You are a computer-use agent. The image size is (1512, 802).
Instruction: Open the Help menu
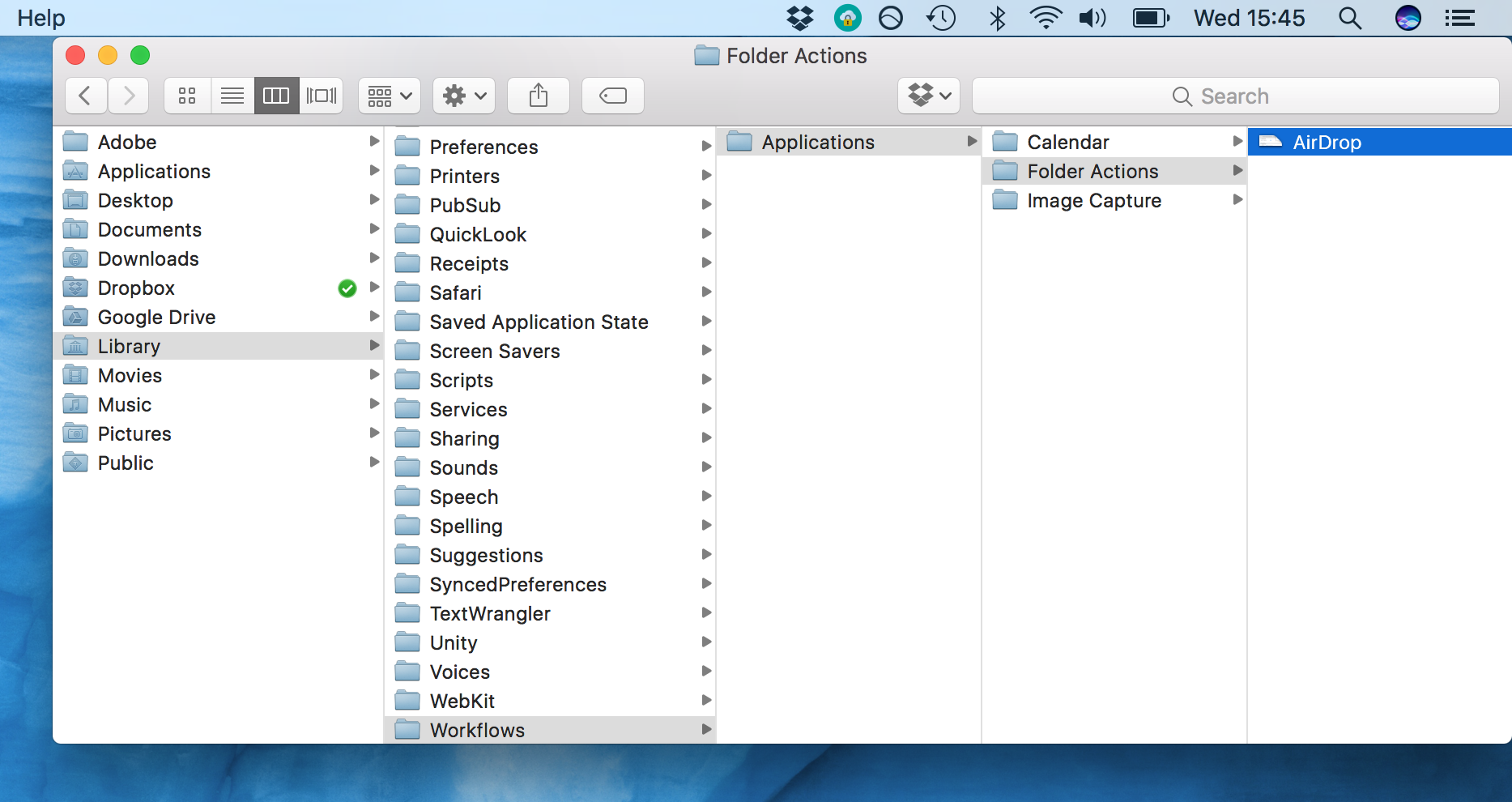(41, 18)
